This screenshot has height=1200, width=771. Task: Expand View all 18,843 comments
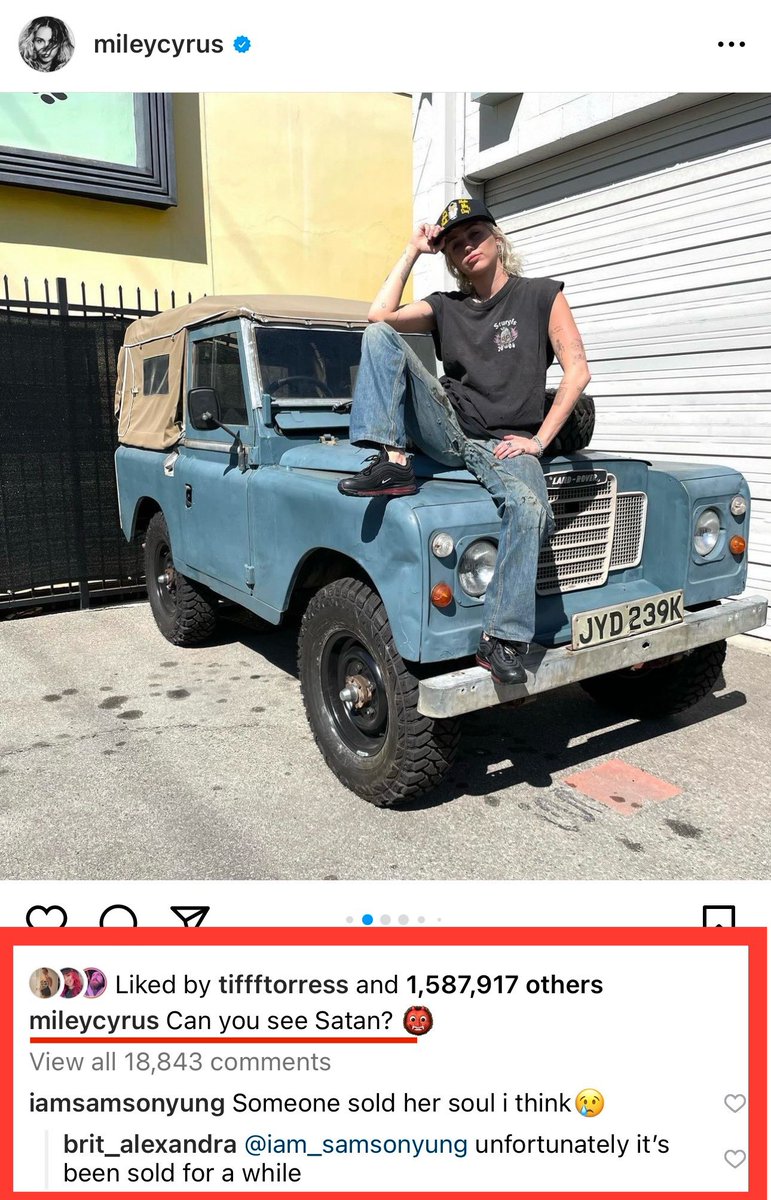(180, 1061)
